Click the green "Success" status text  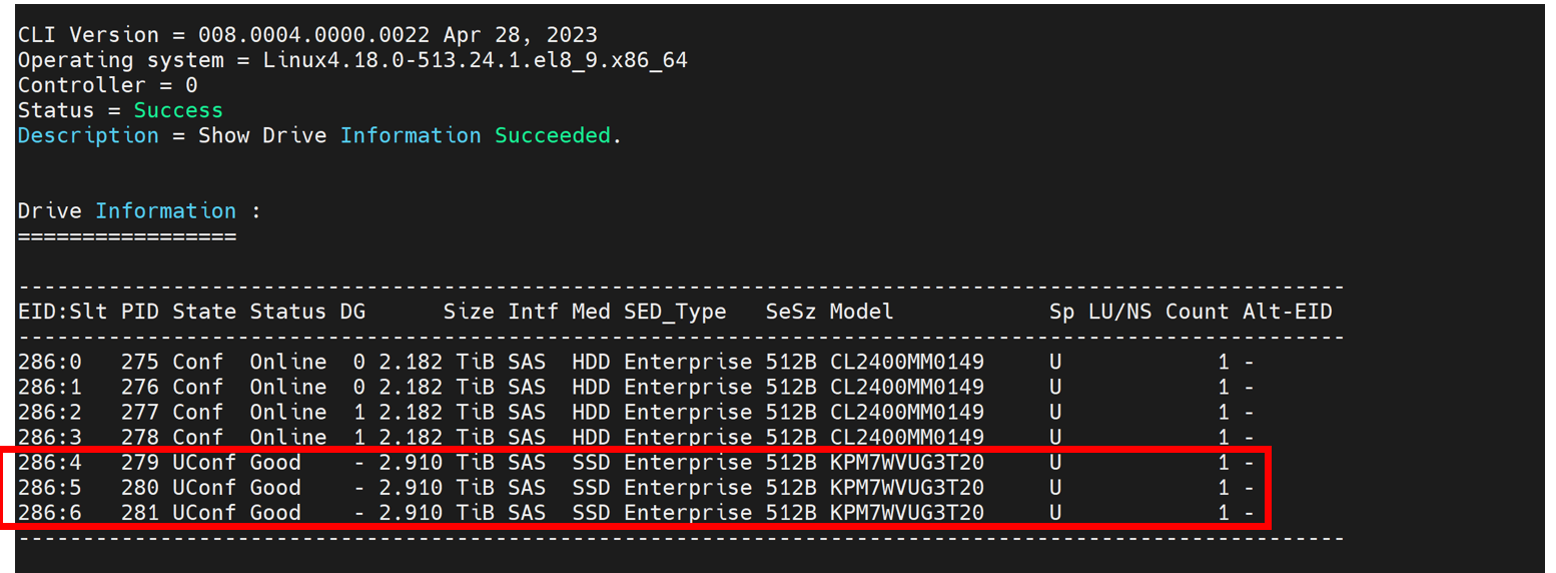[x=178, y=110]
